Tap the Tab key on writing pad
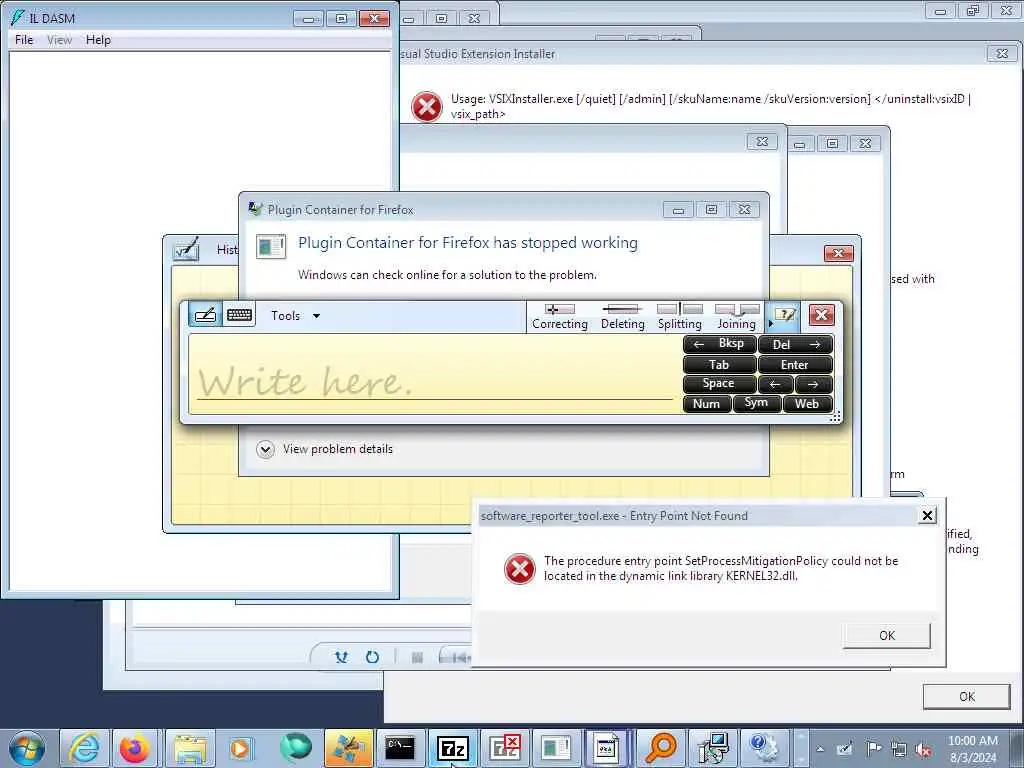The image size is (1024, 768). [x=720, y=364]
